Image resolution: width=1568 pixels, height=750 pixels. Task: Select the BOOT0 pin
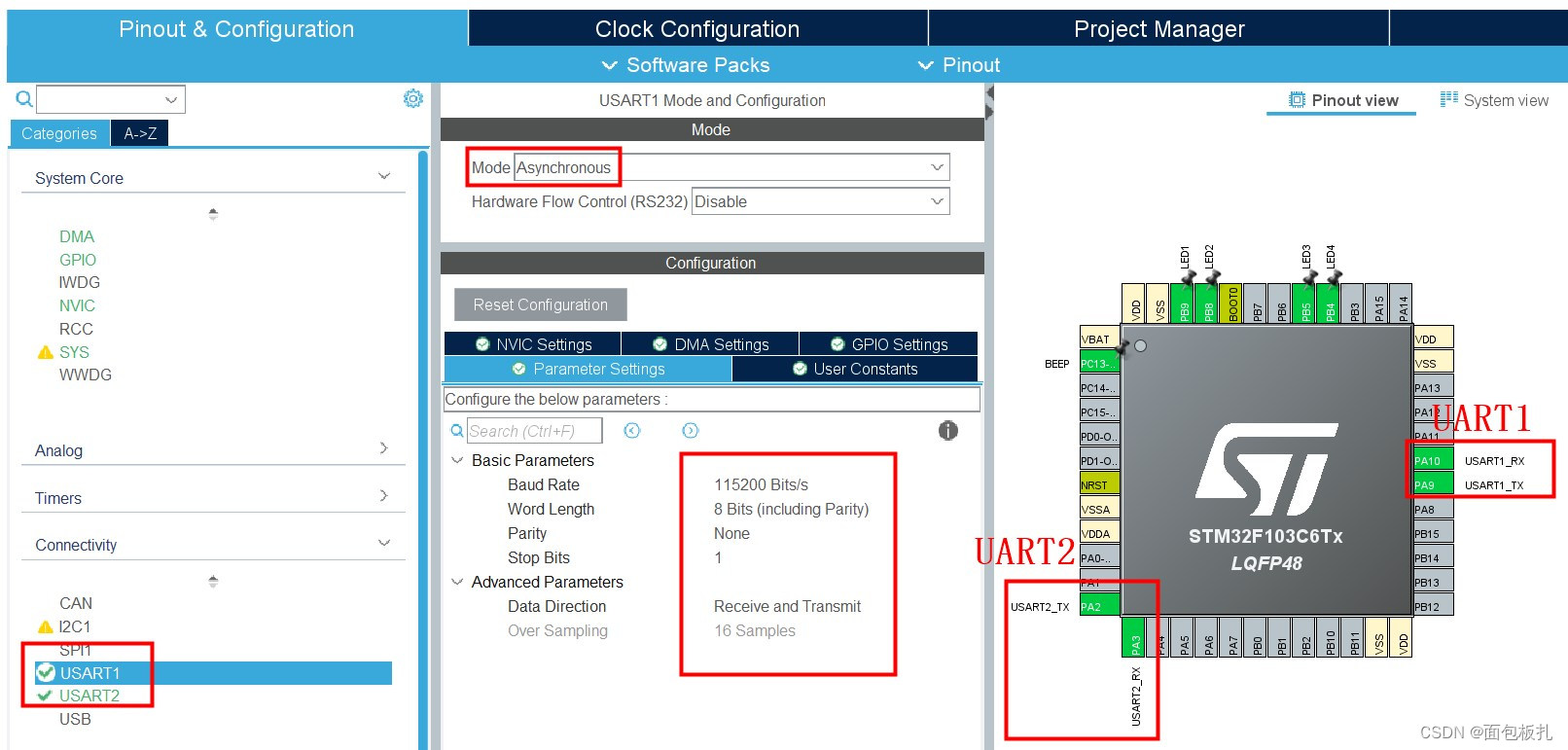pyautogui.click(x=1232, y=304)
